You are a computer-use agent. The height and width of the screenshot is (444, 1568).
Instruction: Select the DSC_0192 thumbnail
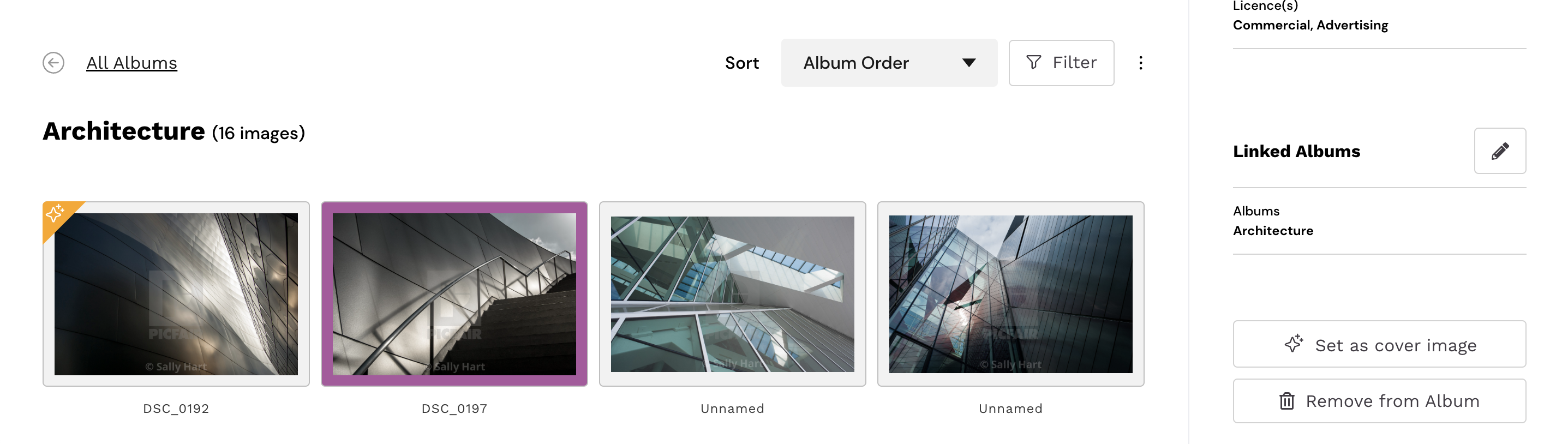(176, 294)
